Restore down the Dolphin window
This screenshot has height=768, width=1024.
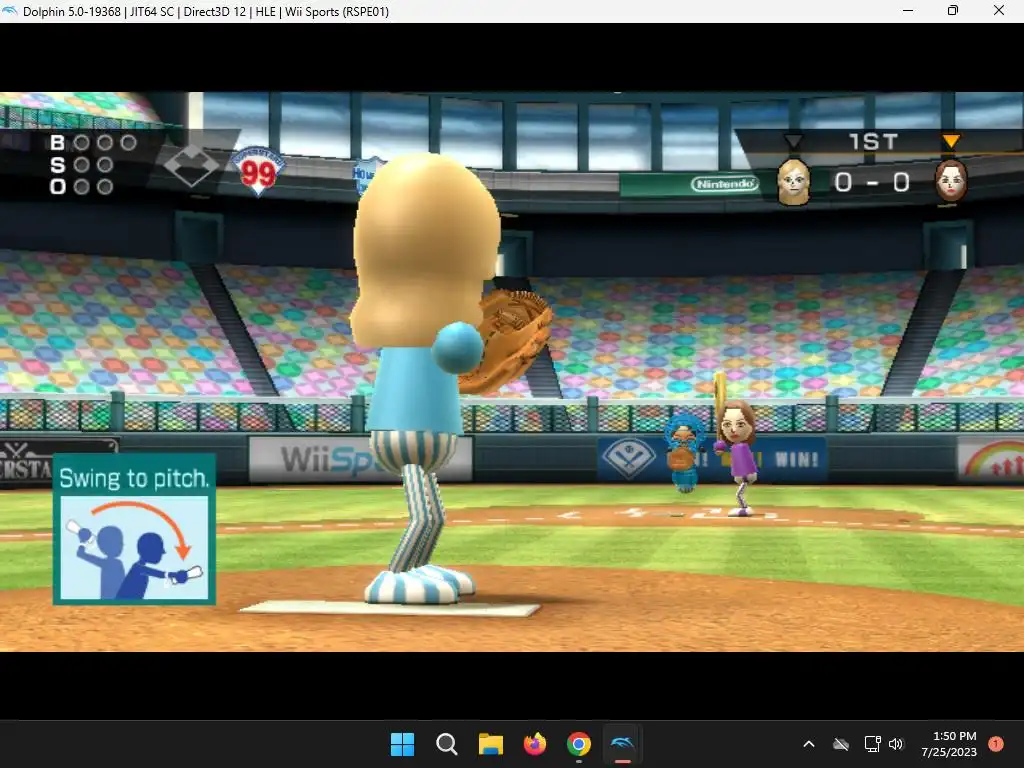[953, 10]
